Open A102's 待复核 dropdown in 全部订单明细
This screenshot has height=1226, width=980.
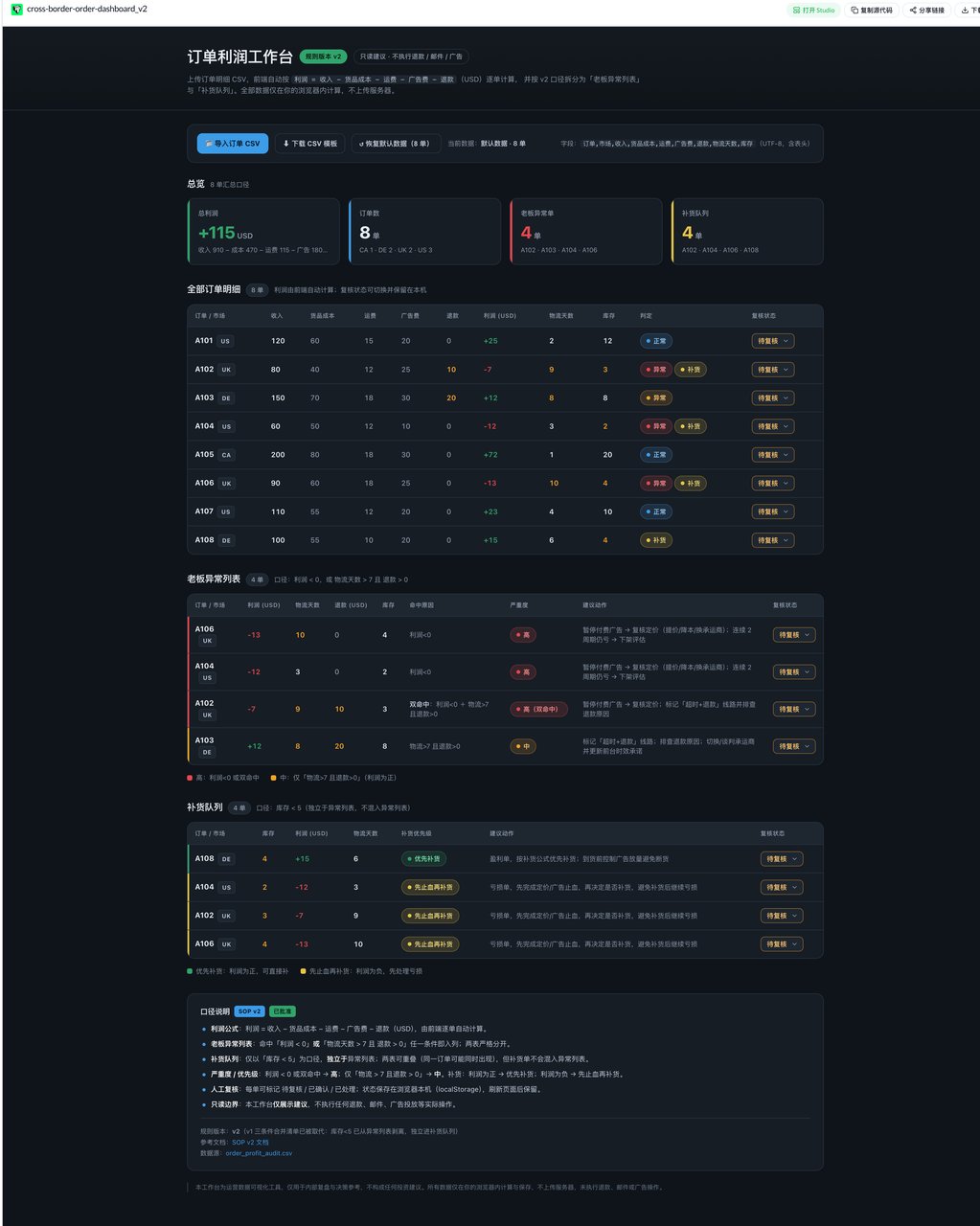[773, 370]
